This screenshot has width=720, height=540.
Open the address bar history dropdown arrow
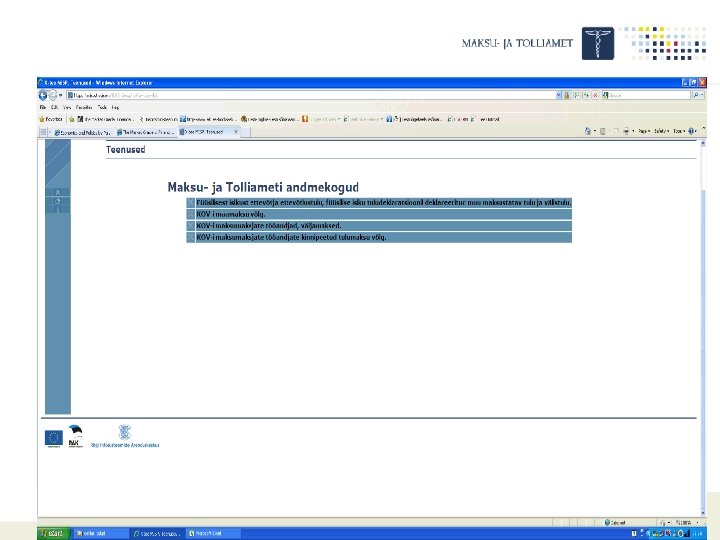point(558,95)
